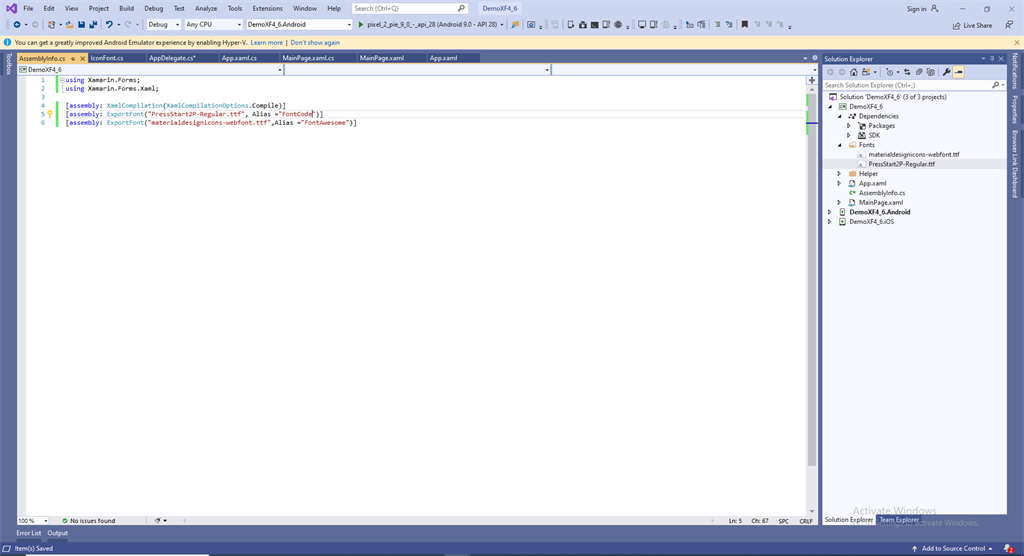Click Add to Source Control button
The width and height of the screenshot is (1024, 556).
[x=952, y=548]
